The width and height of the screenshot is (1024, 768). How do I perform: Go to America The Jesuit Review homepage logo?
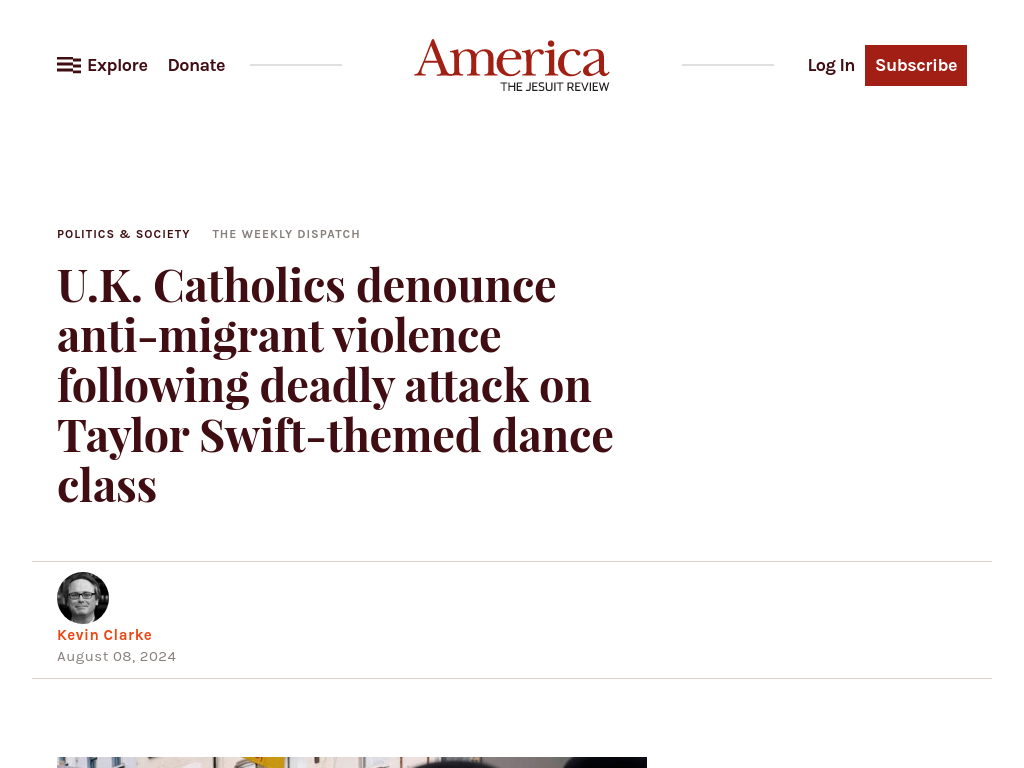[512, 65]
